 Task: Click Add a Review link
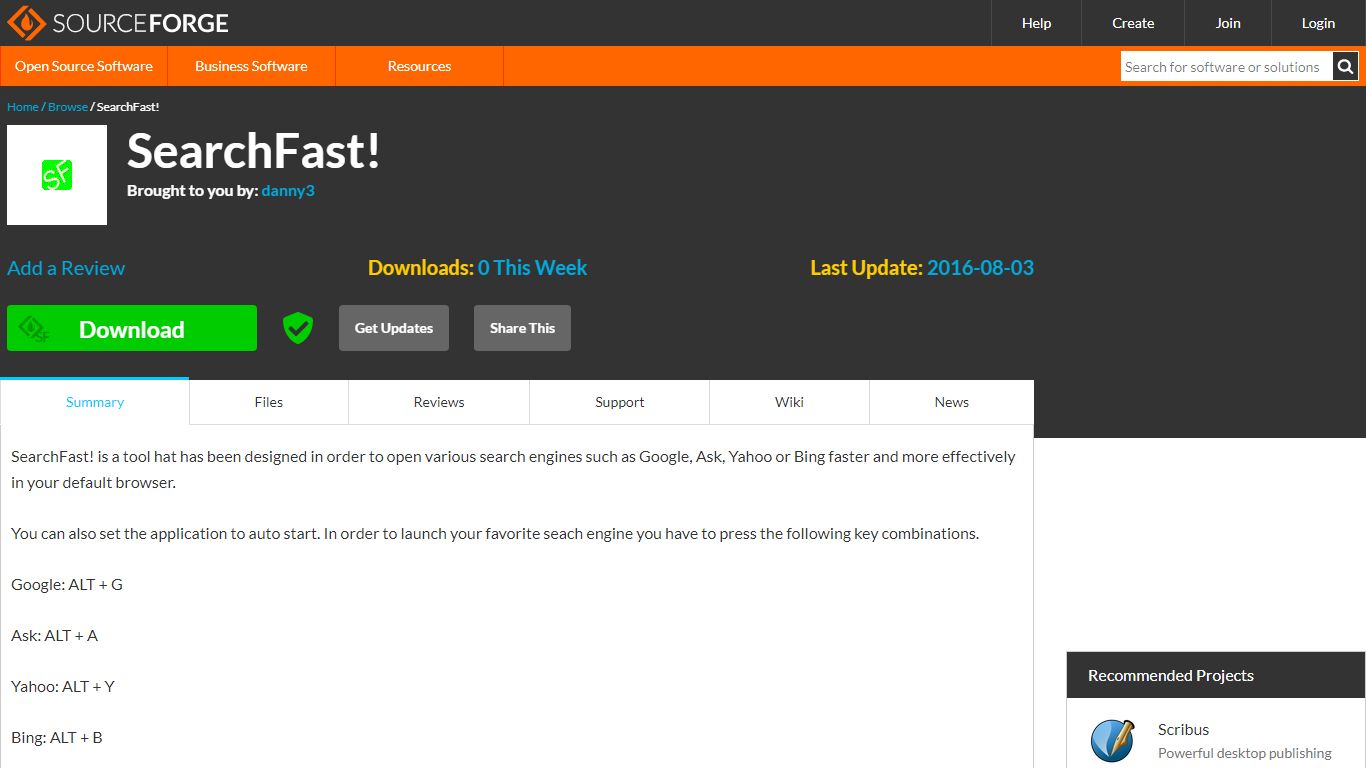[66, 268]
